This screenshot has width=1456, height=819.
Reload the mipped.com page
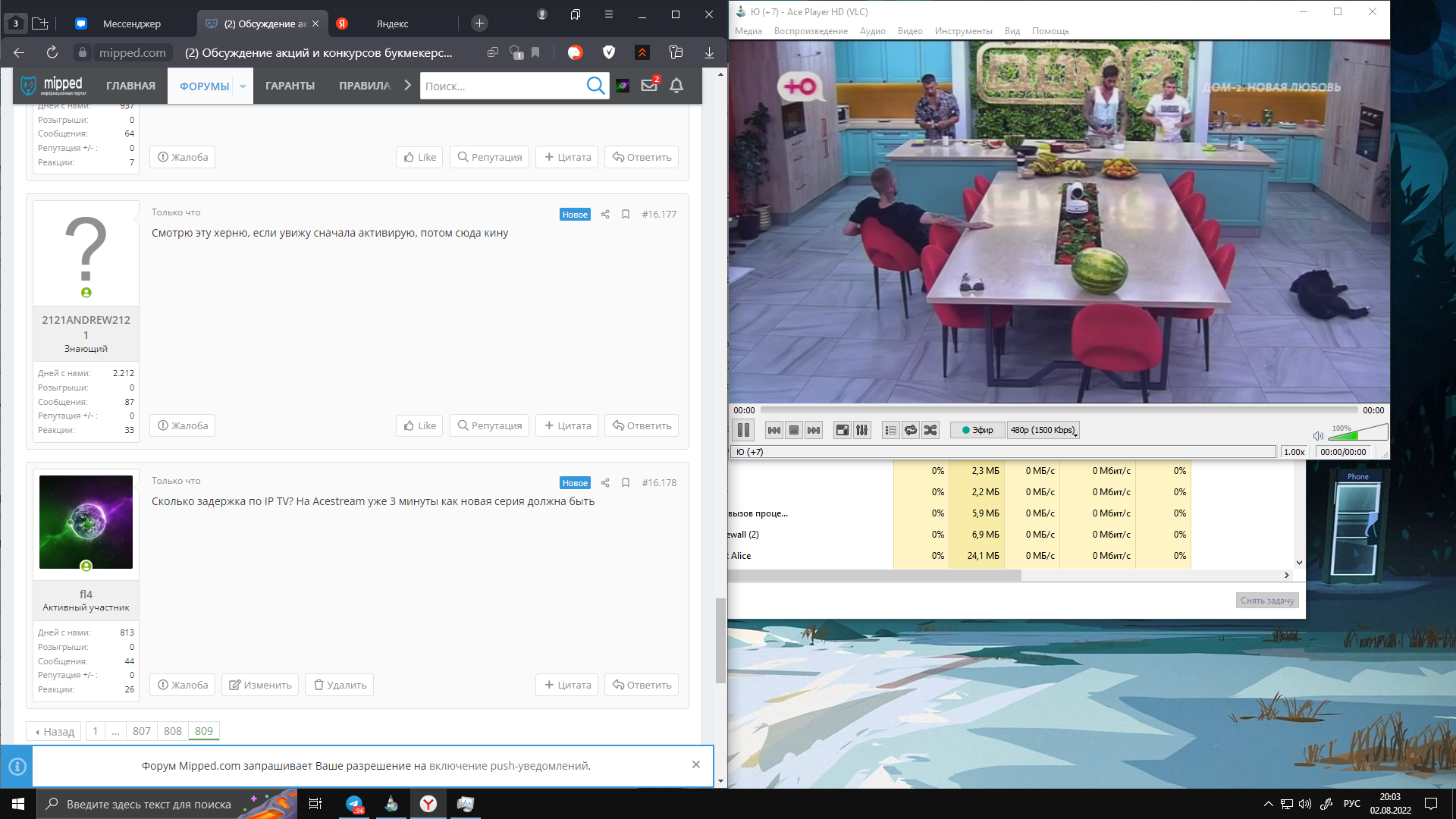pyautogui.click(x=52, y=52)
